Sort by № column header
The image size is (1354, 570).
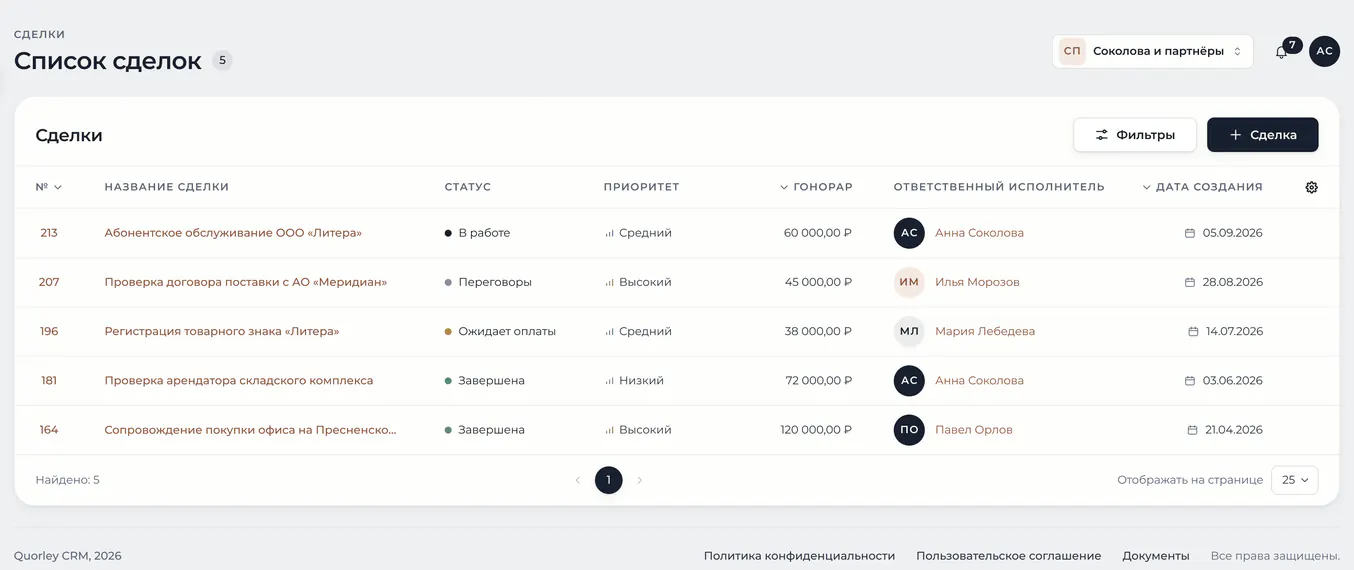(49, 187)
